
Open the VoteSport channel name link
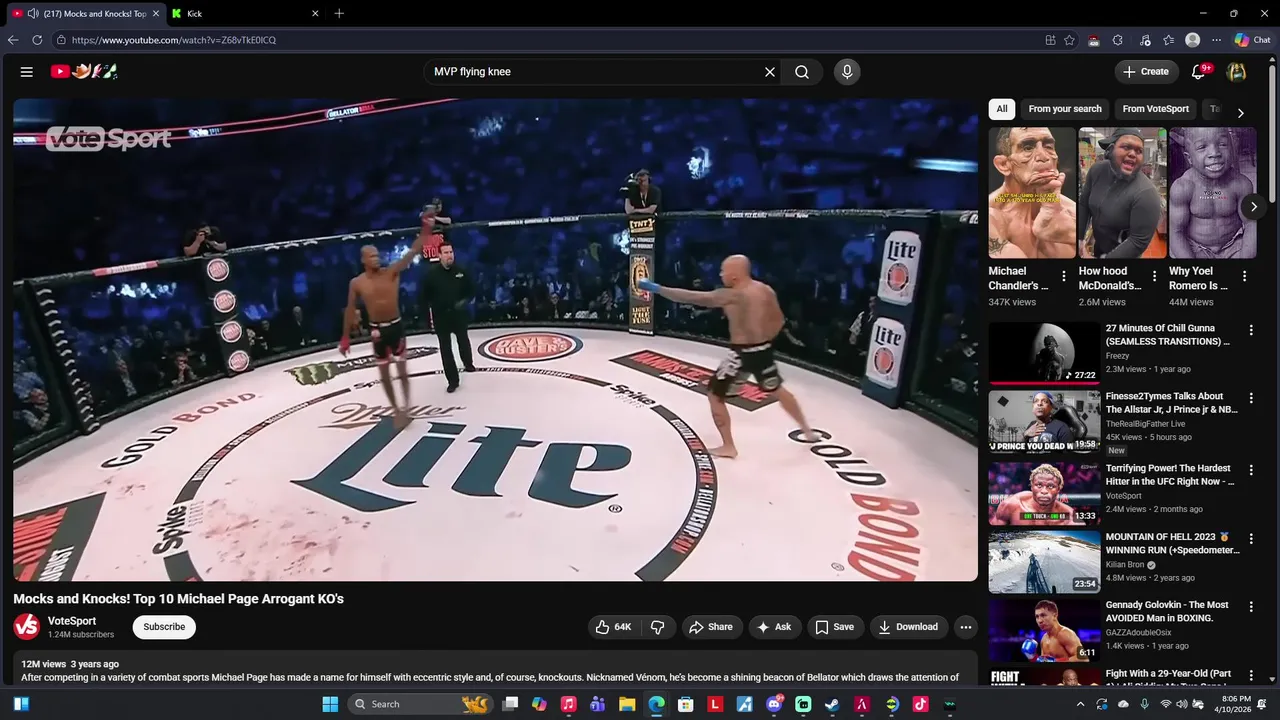(72, 621)
